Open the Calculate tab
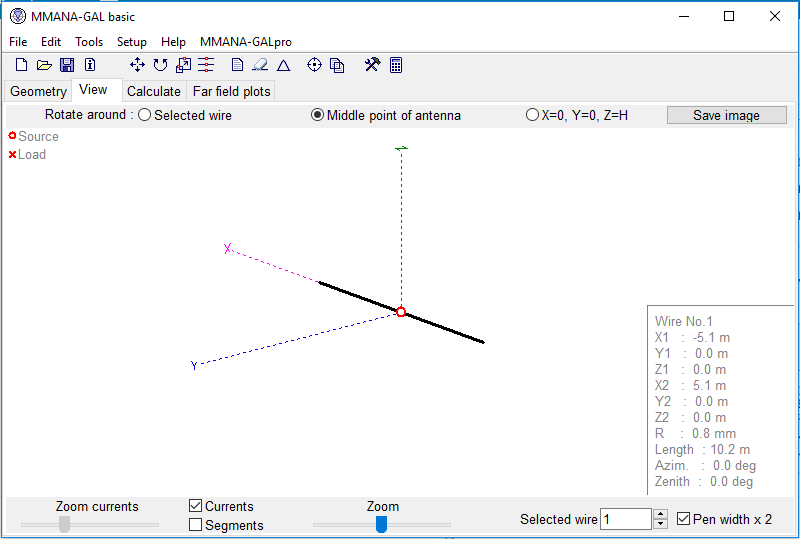Screen dimensions: 800x539 pos(153,91)
